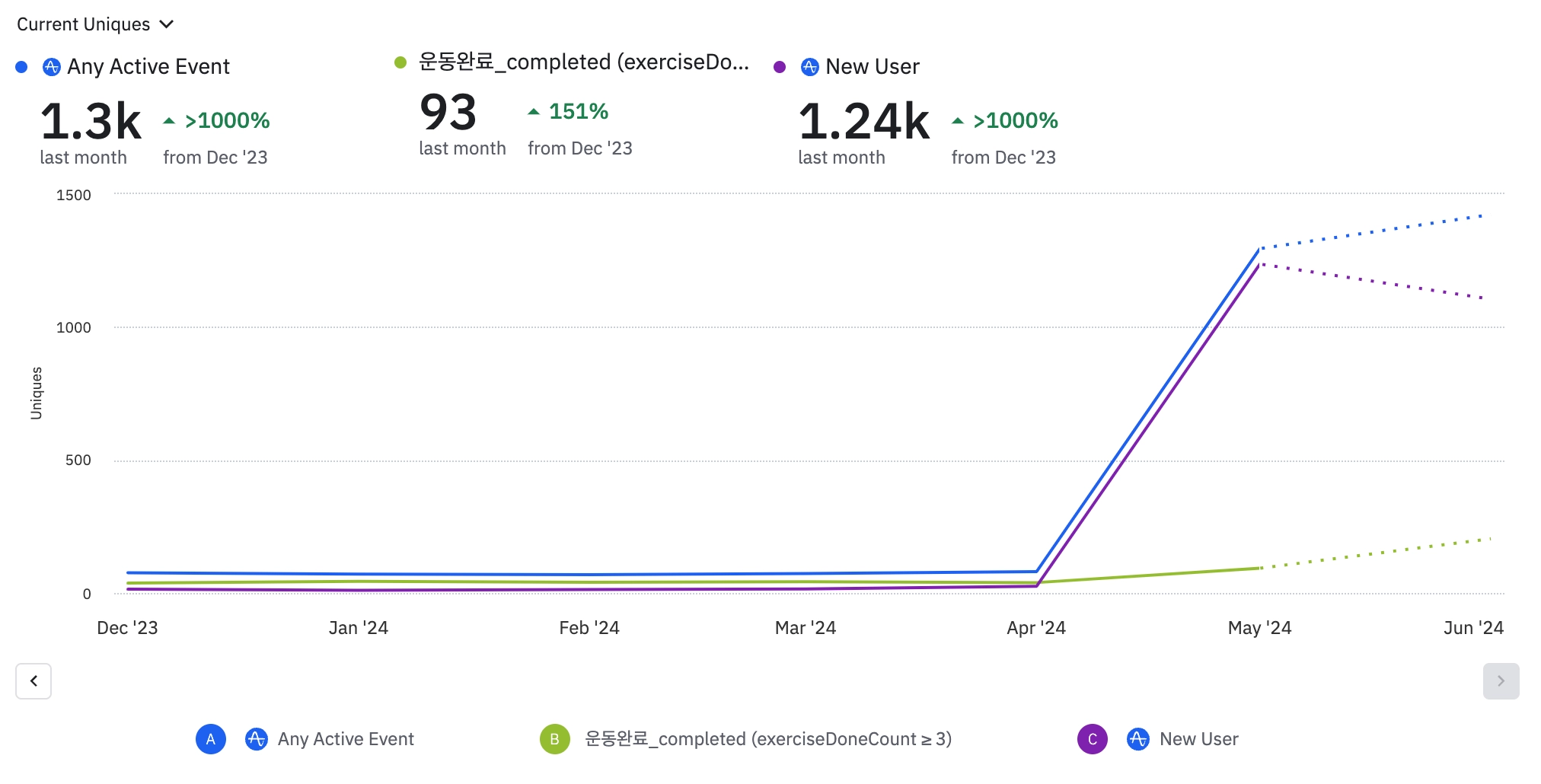
Task: Click the up-arrow trend icon beside 1.3k
Action: [x=169, y=120]
